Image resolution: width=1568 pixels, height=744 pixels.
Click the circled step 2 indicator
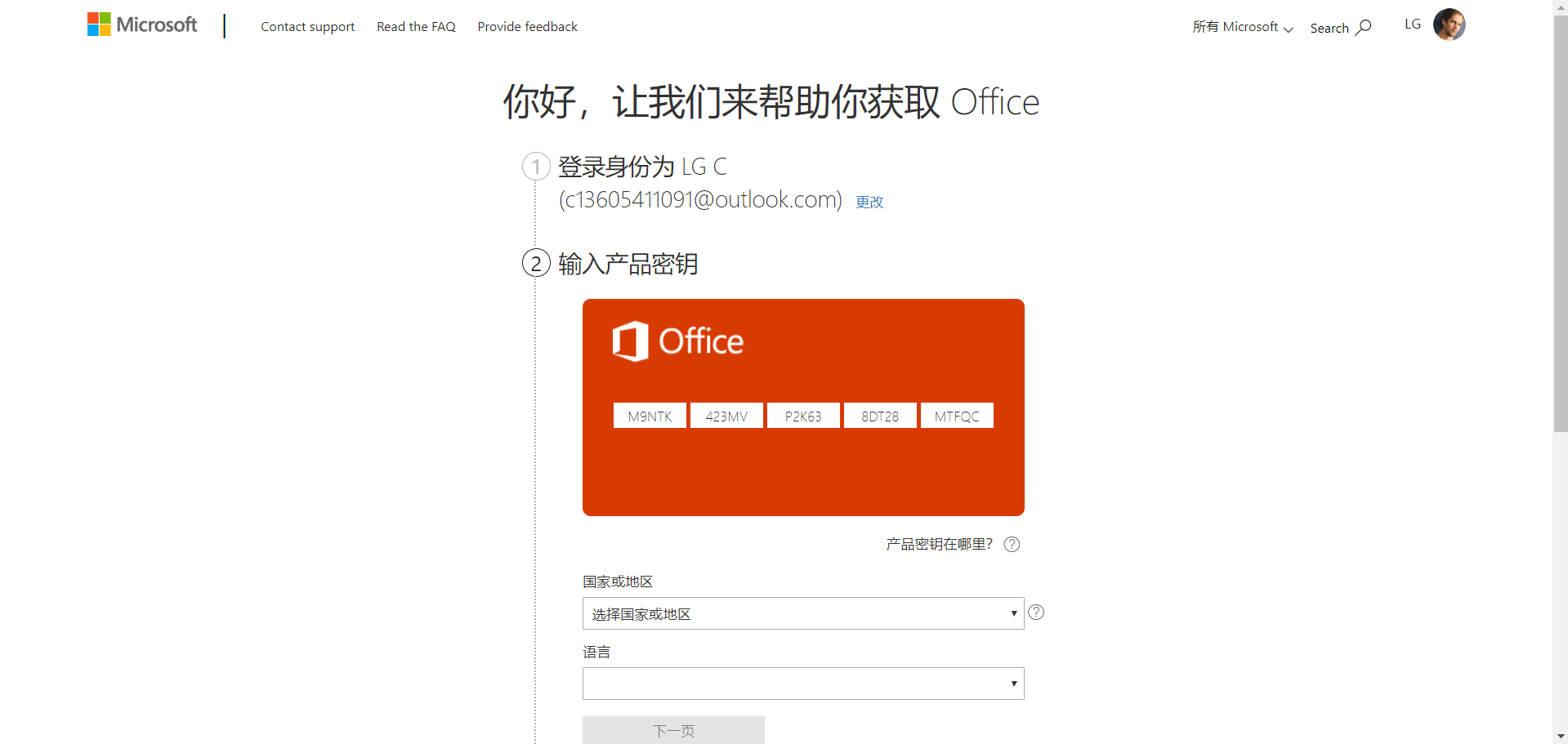point(535,263)
